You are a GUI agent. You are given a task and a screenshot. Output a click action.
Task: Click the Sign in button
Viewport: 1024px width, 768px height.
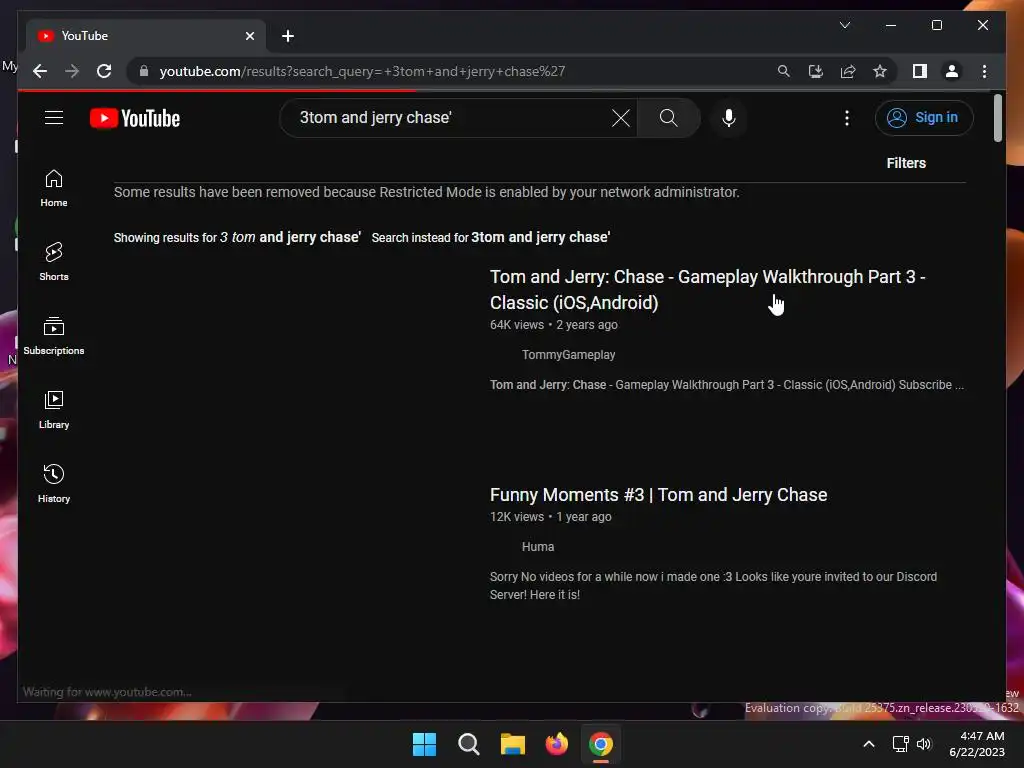(923, 118)
